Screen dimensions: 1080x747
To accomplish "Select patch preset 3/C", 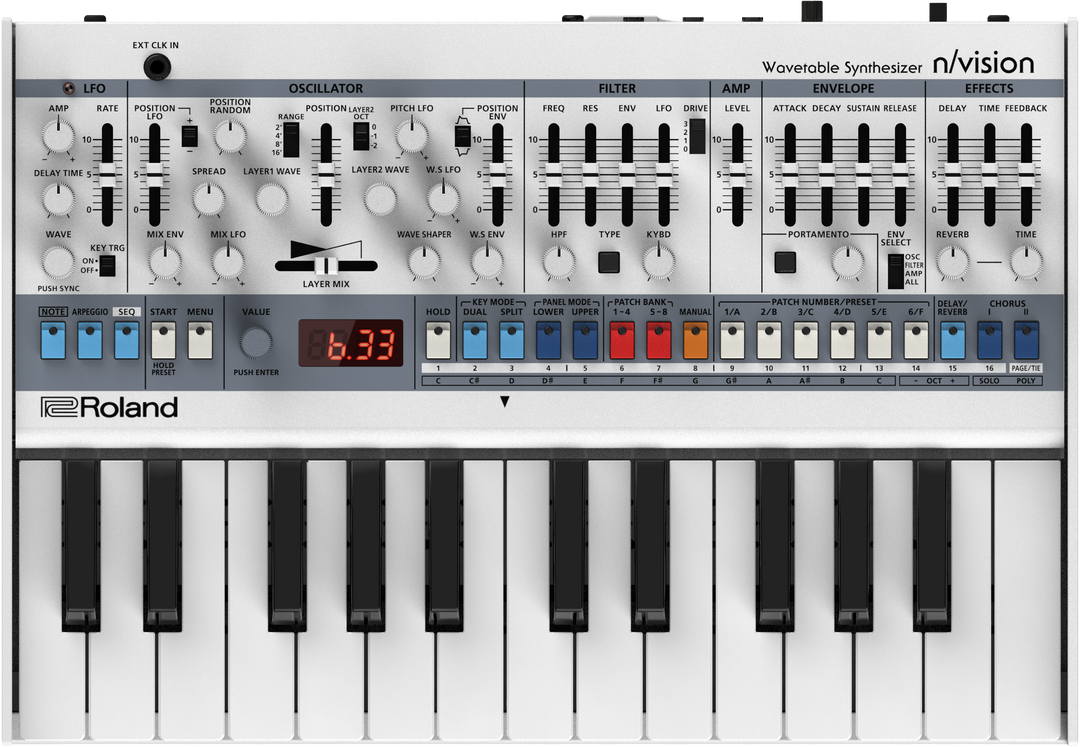I will tap(805, 341).
